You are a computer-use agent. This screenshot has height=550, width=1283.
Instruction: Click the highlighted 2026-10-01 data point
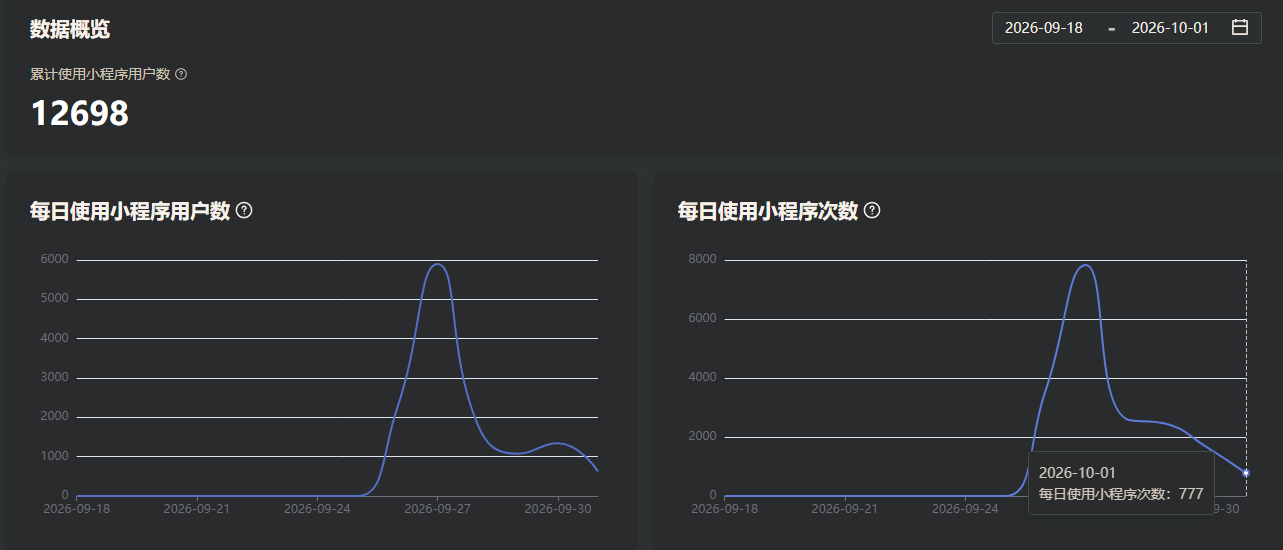1246,472
